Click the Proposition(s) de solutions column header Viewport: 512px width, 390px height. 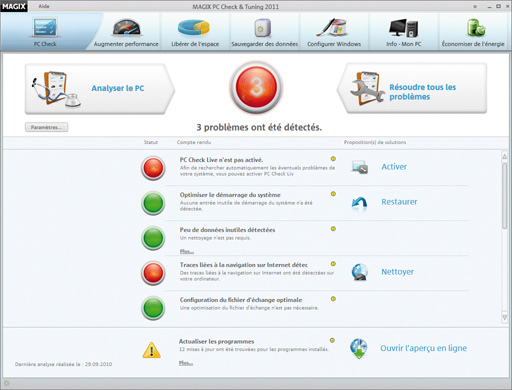click(x=375, y=142)
